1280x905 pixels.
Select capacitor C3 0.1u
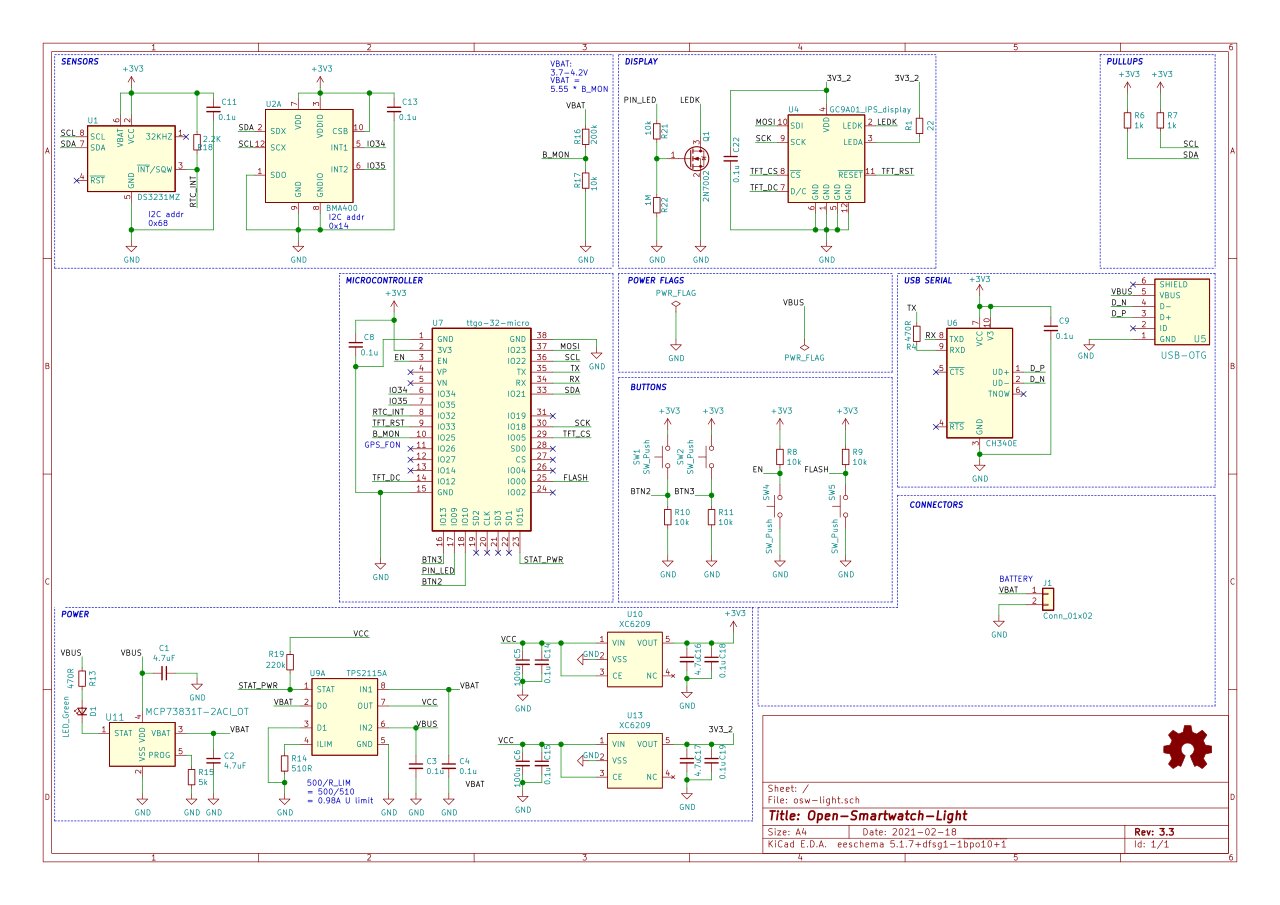coord(416,766)
